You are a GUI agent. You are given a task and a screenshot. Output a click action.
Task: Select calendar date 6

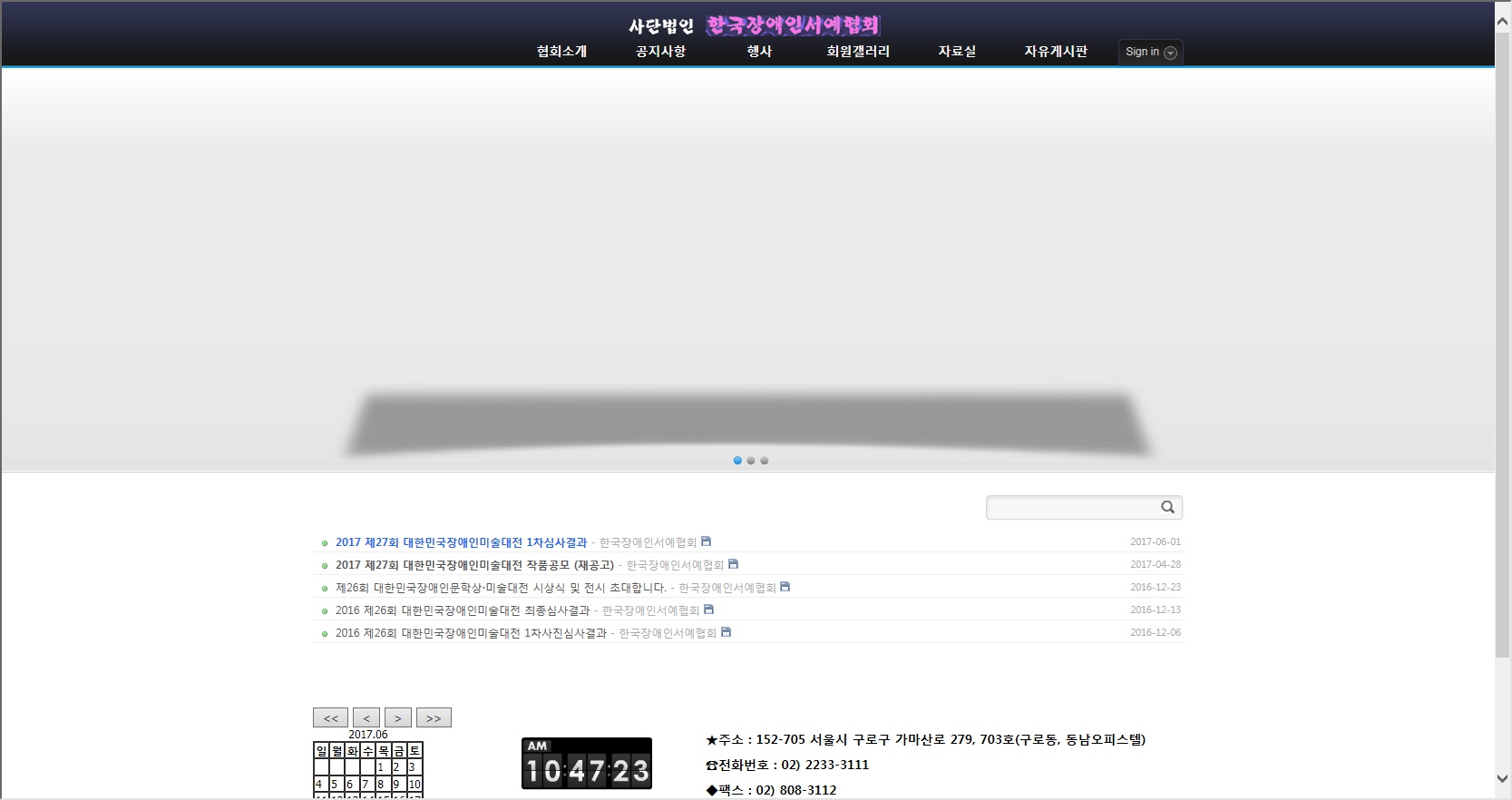coord(352,785)
